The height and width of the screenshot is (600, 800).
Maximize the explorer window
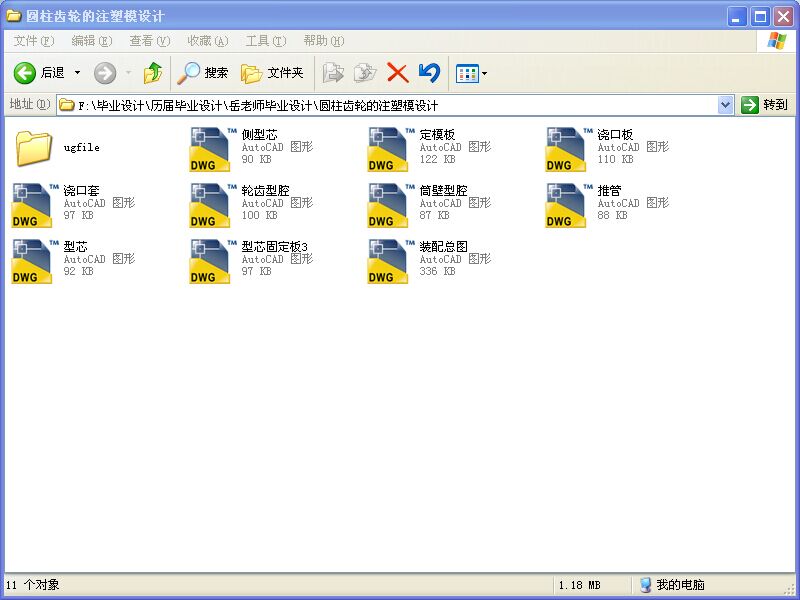tap(760, 17)
